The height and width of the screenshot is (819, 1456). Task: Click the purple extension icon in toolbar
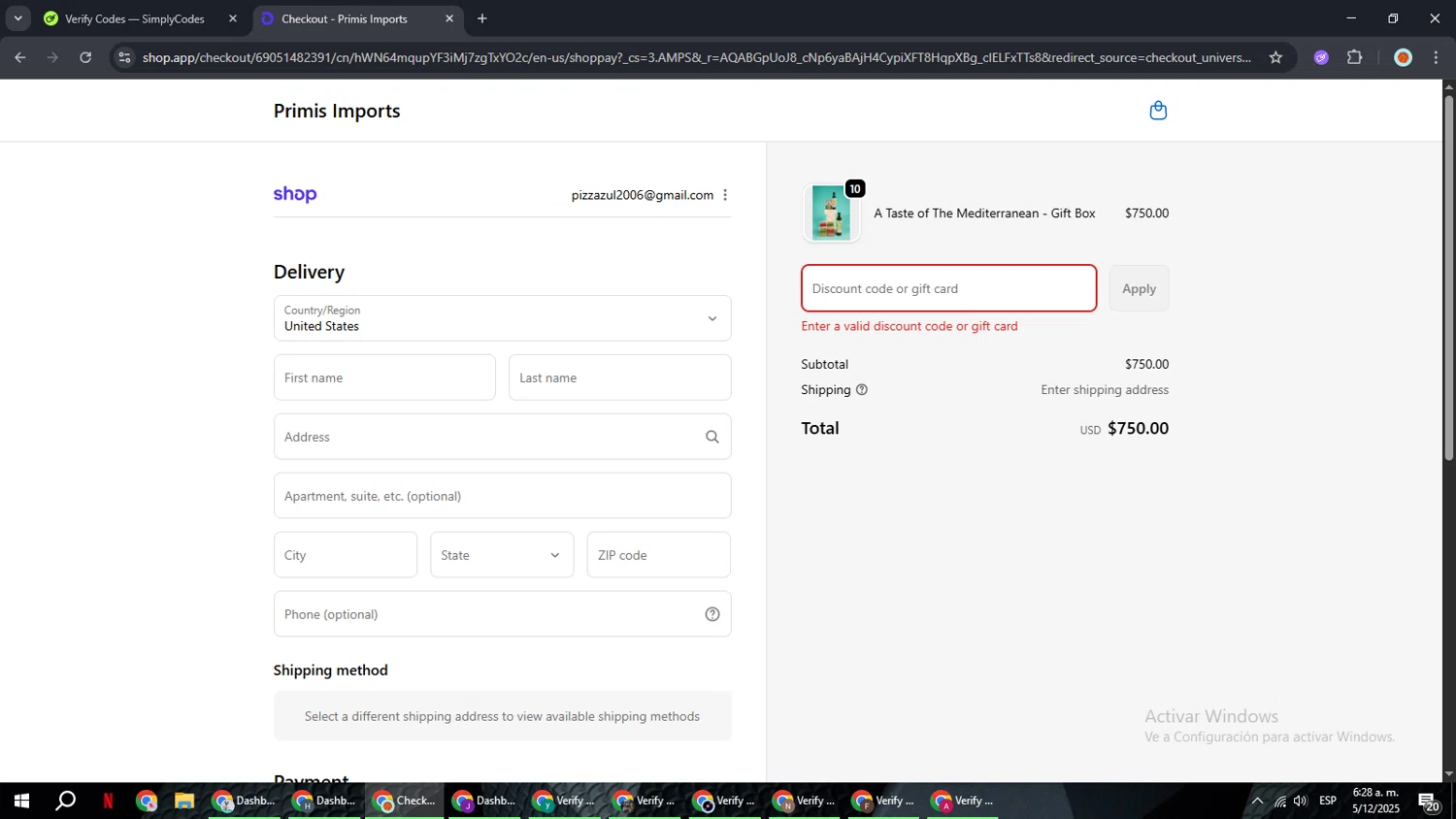(x=1321, y=57)
